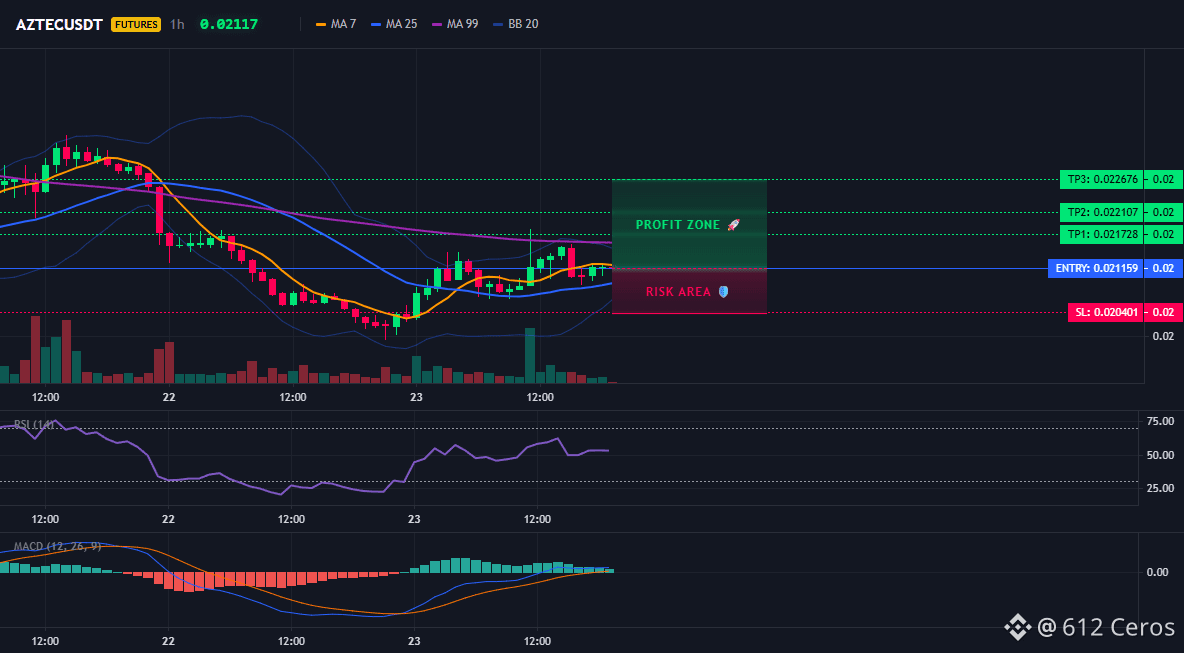1184x653 pixels.
Task: Select the MA 25 legend entry
Action: (x=393, y=24)
